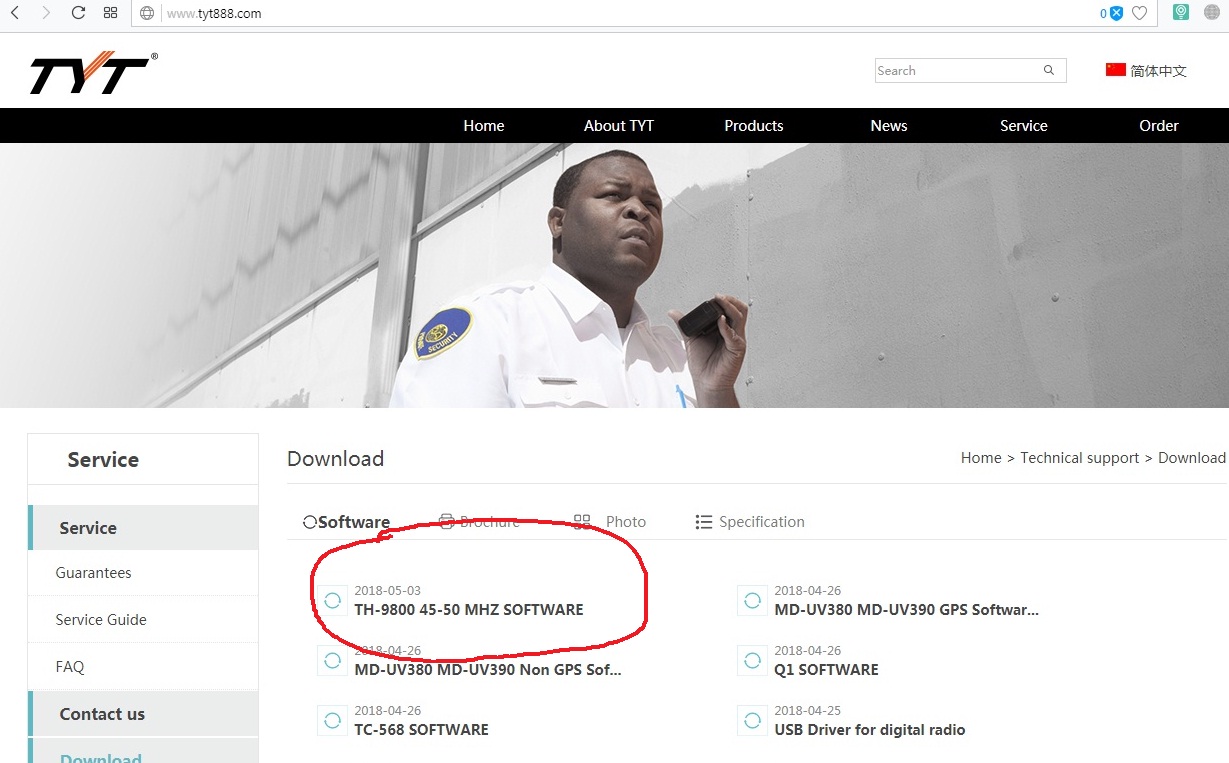The image size is (1229, 763).
Task: Click Download in the breadcrumb
Action: point(1192,458)
